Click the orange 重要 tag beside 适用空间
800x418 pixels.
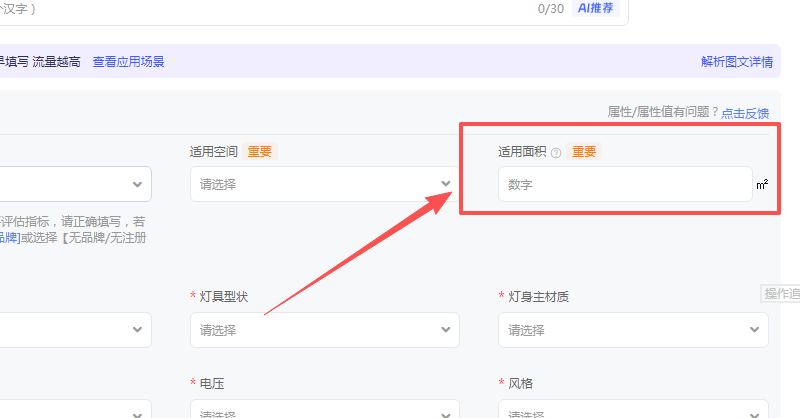(260, 152)
